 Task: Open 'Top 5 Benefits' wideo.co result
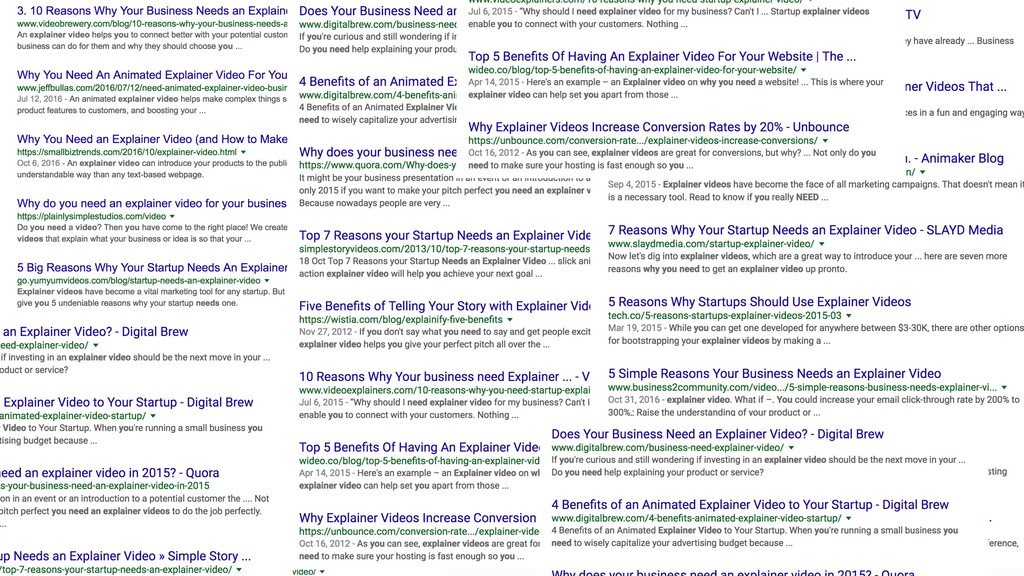click(662, 57)
